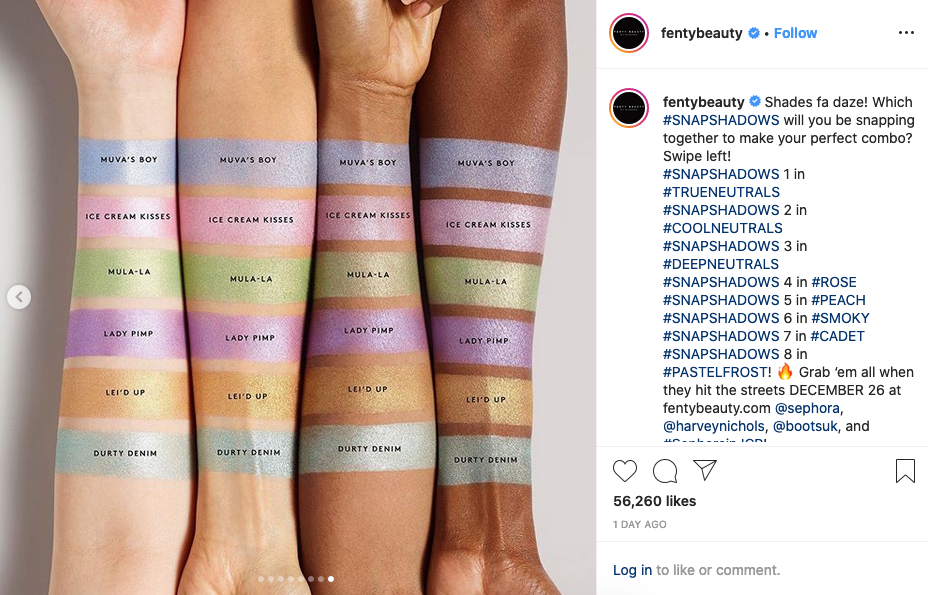Open the #COOLNEUTRALS hashtag
The height and width of the screenshot is (595, 928).
722,229
